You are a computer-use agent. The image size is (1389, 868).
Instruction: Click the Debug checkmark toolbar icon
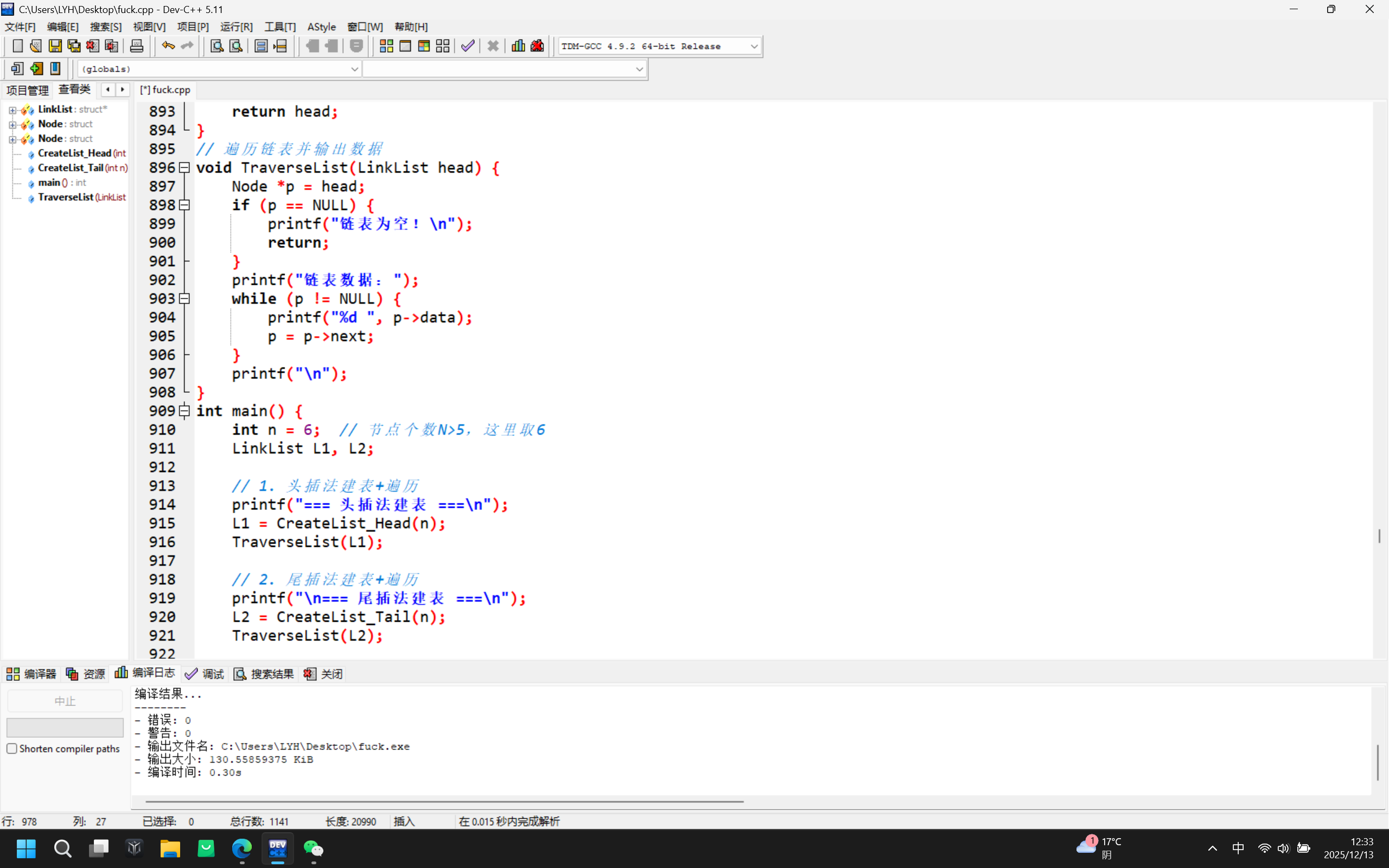tap(468, 46)
